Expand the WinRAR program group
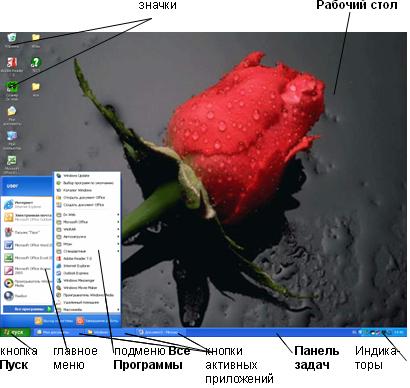This screenshot has height=388, width=410. tap(87, 229)
